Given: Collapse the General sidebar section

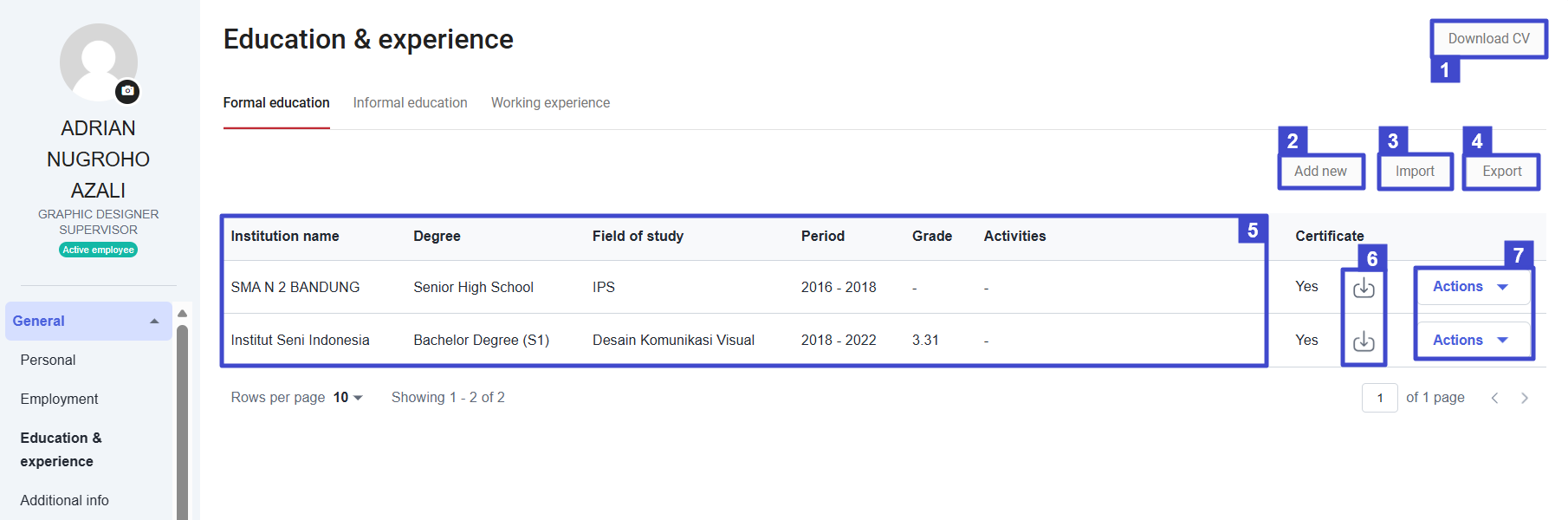Looking at the screenshot, I should [154, 322].
